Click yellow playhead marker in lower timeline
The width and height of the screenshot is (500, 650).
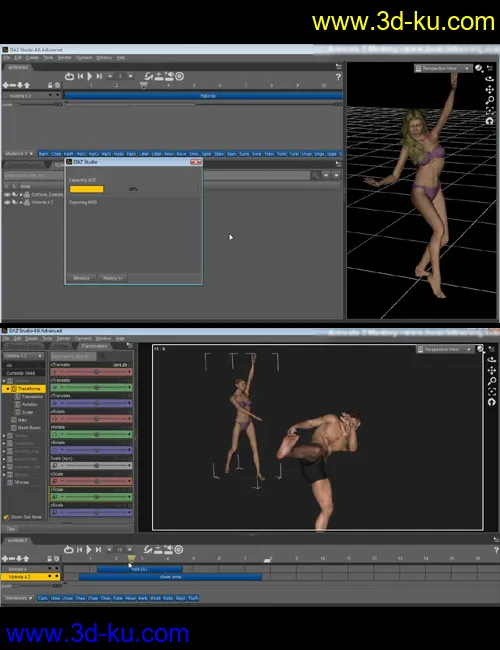click(131, 559)
